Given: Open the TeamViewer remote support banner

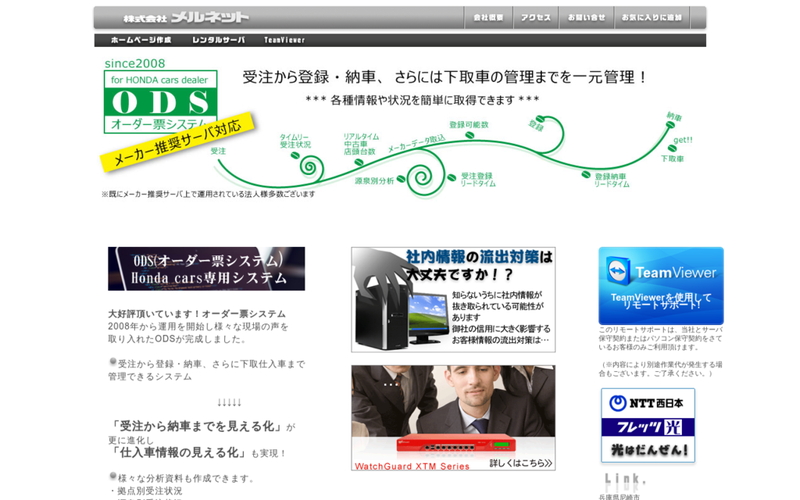Looking at the screenshot, I should coord(661,286).
